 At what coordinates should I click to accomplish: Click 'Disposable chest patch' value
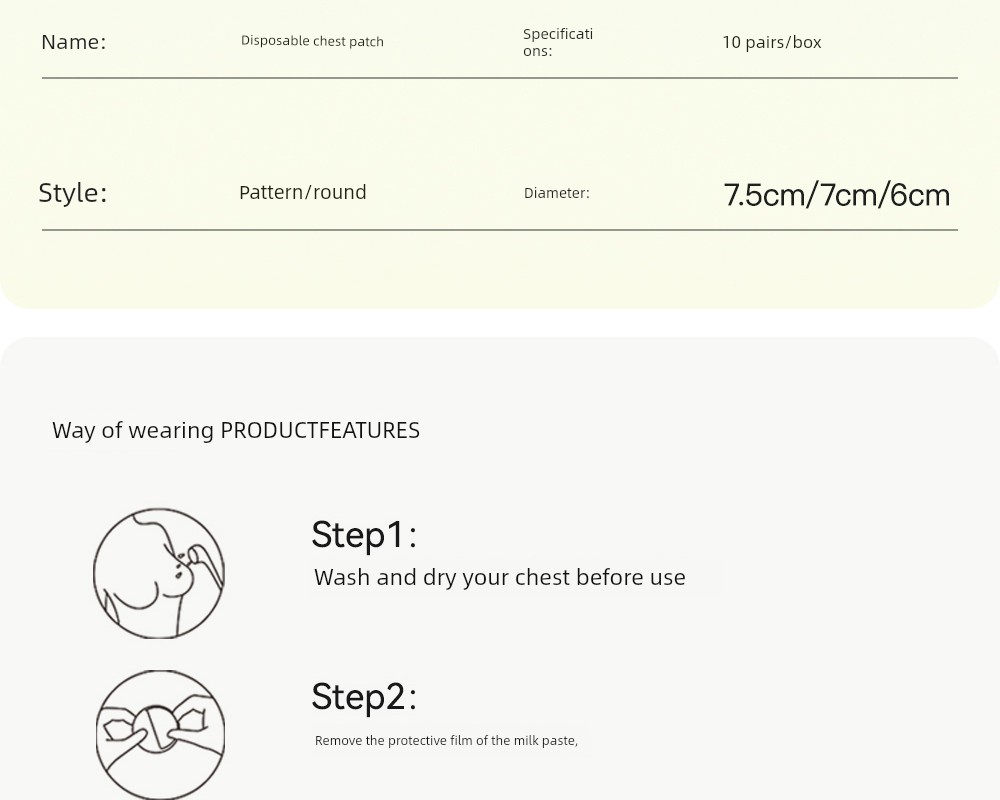312,41
